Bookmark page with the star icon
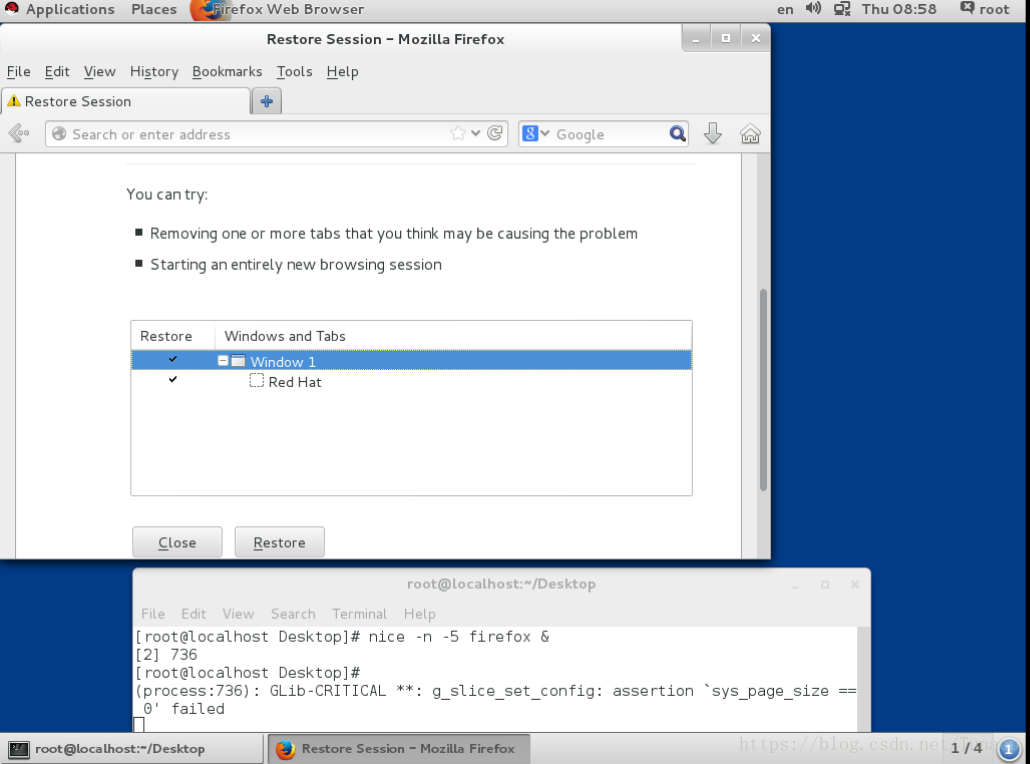1030x764 pixels. [x=458, y=133]
